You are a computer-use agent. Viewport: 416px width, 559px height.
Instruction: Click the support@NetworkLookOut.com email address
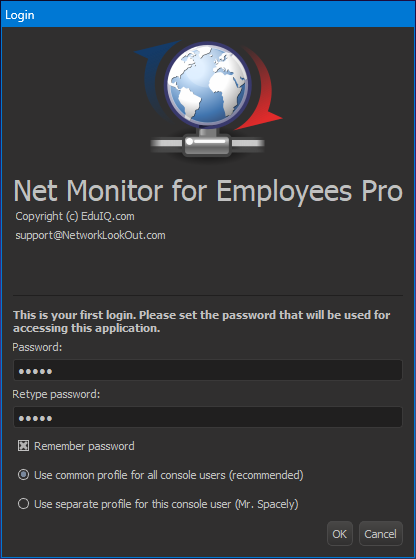coord(90,235)
